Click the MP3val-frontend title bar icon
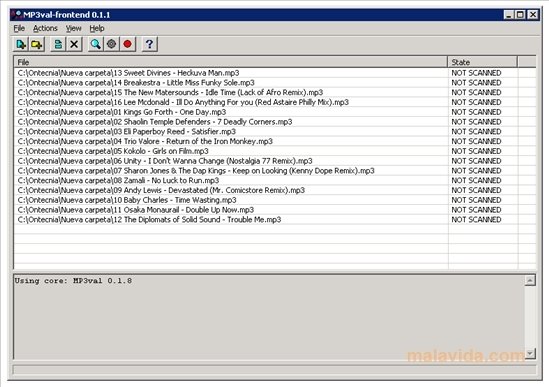Viewport: 549px width, 387px height. click(16, 15)
